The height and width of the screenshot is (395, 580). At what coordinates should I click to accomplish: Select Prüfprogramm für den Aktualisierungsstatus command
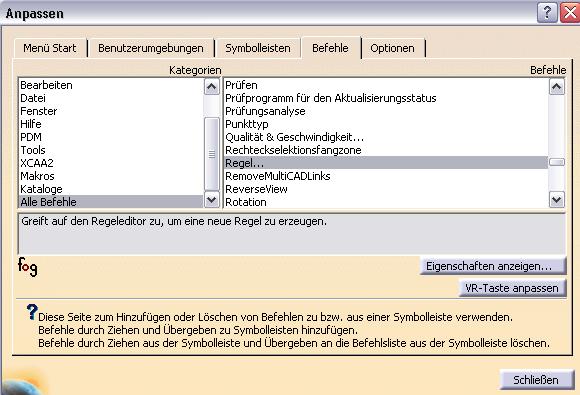point(386,98)
